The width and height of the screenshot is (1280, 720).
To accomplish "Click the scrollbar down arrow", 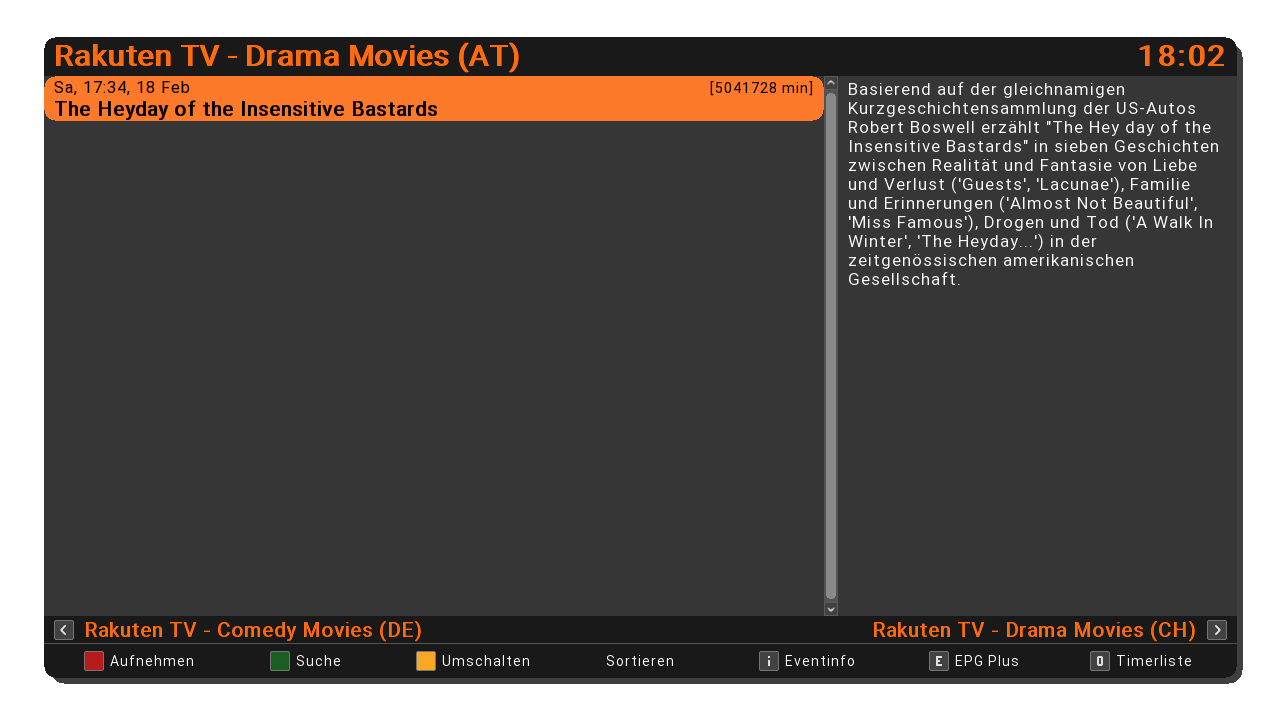I will tap(831, 608).
